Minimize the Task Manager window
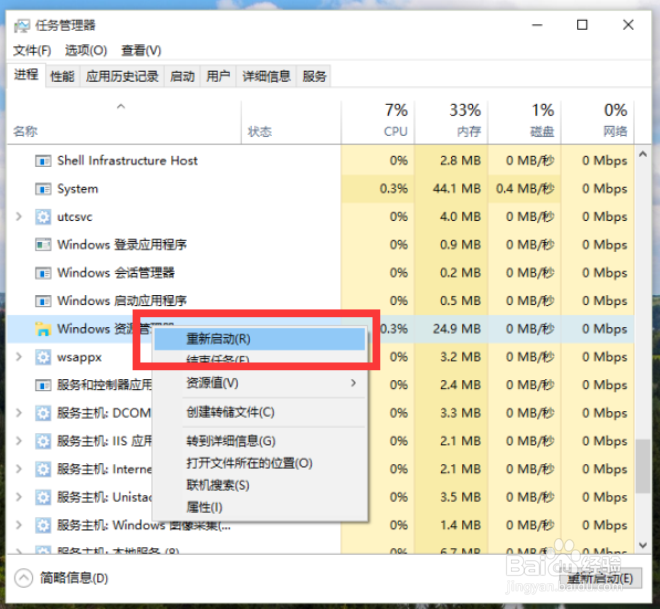This screenshot has height=609, width=660. click(x=537, y=25)
